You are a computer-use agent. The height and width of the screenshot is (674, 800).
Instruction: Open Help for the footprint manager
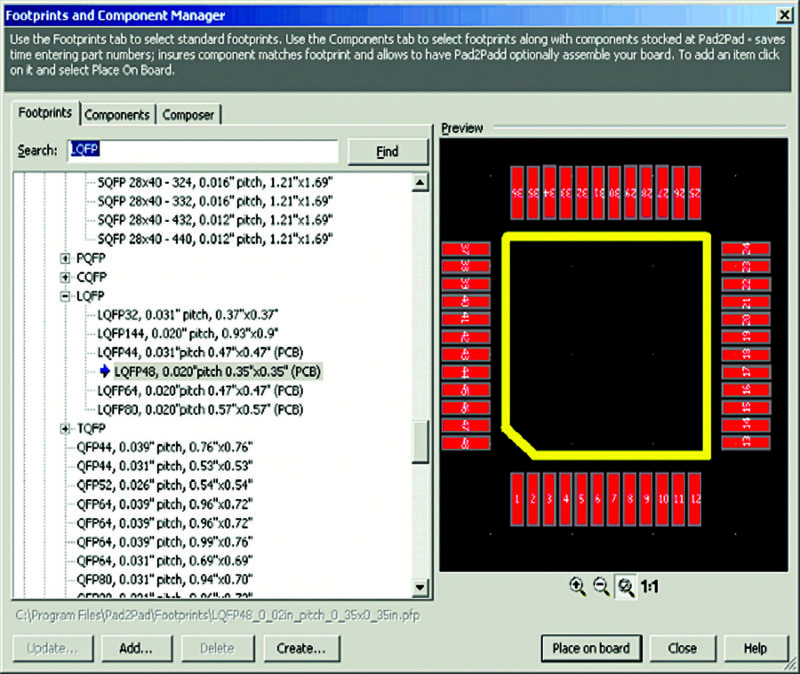click(755, 648)
